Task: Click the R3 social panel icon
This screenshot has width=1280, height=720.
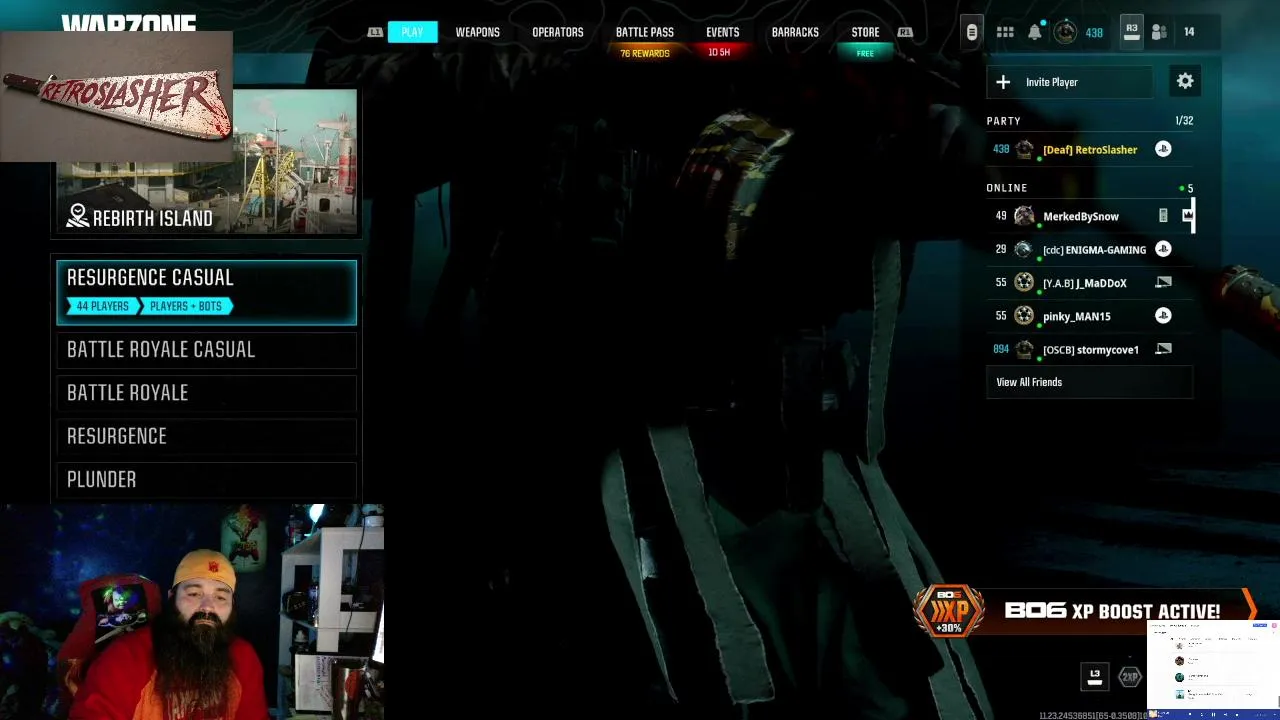Action: click(x=1131, y=31)
